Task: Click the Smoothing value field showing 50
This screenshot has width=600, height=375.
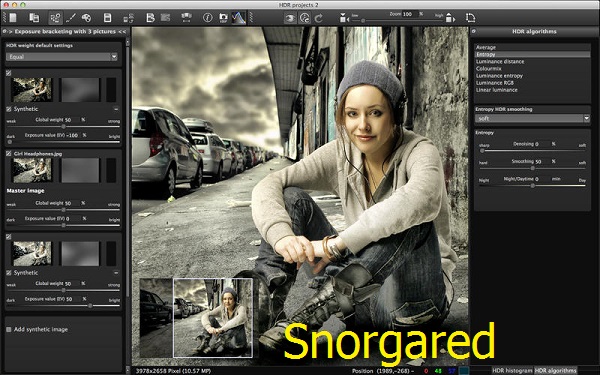Action: click(543, 161)
